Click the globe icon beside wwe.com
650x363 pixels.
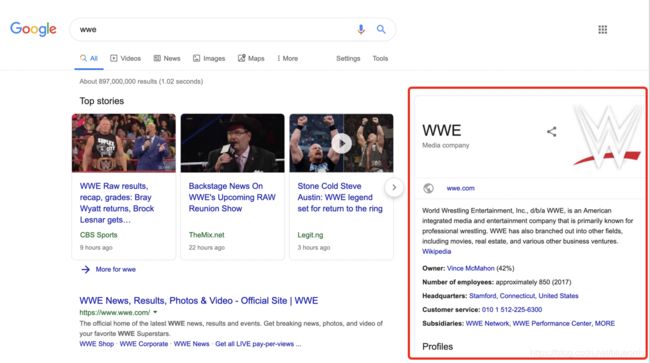pos(428,188)
